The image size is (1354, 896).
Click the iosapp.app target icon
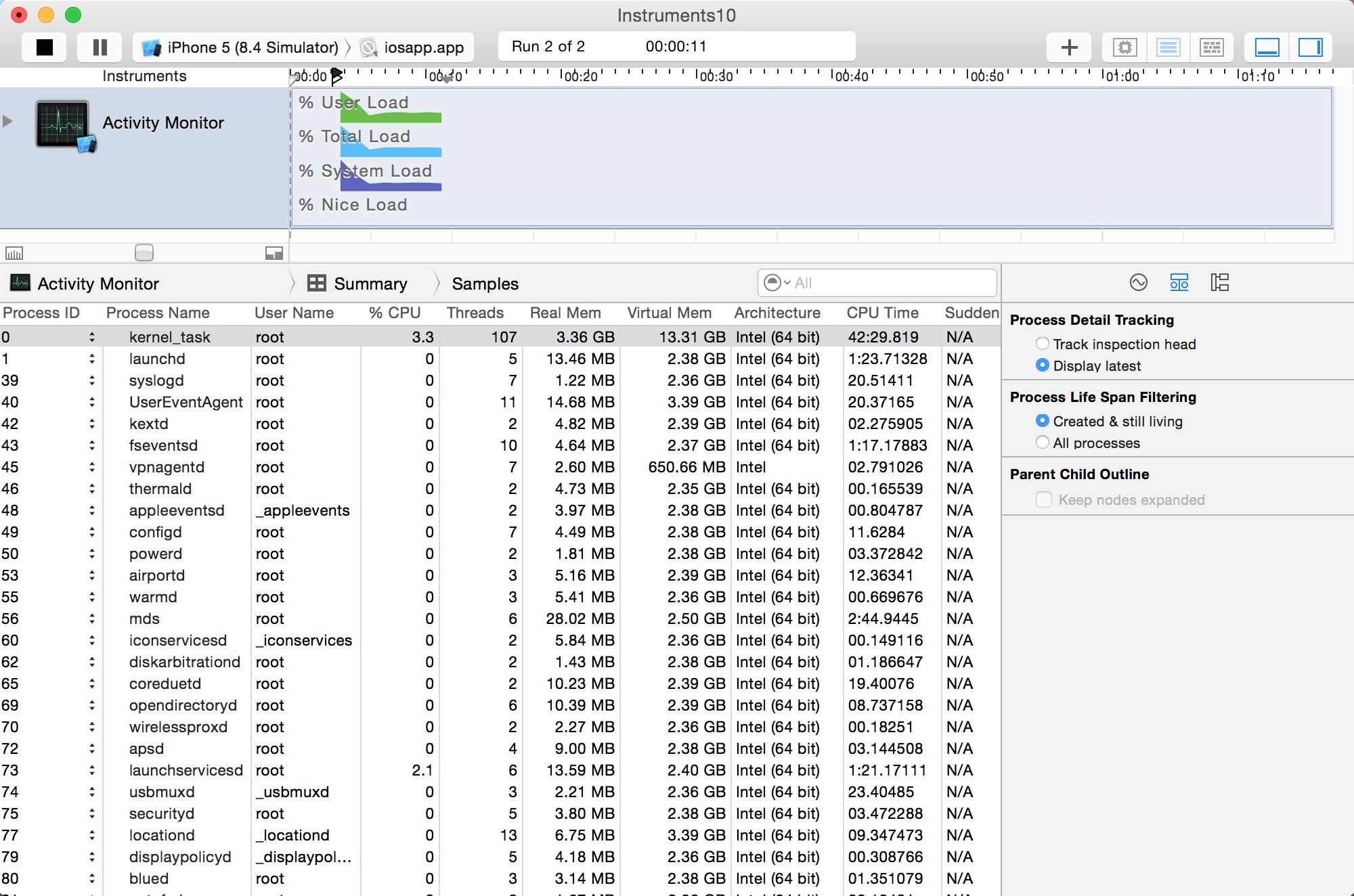click(x=369, y=47)
